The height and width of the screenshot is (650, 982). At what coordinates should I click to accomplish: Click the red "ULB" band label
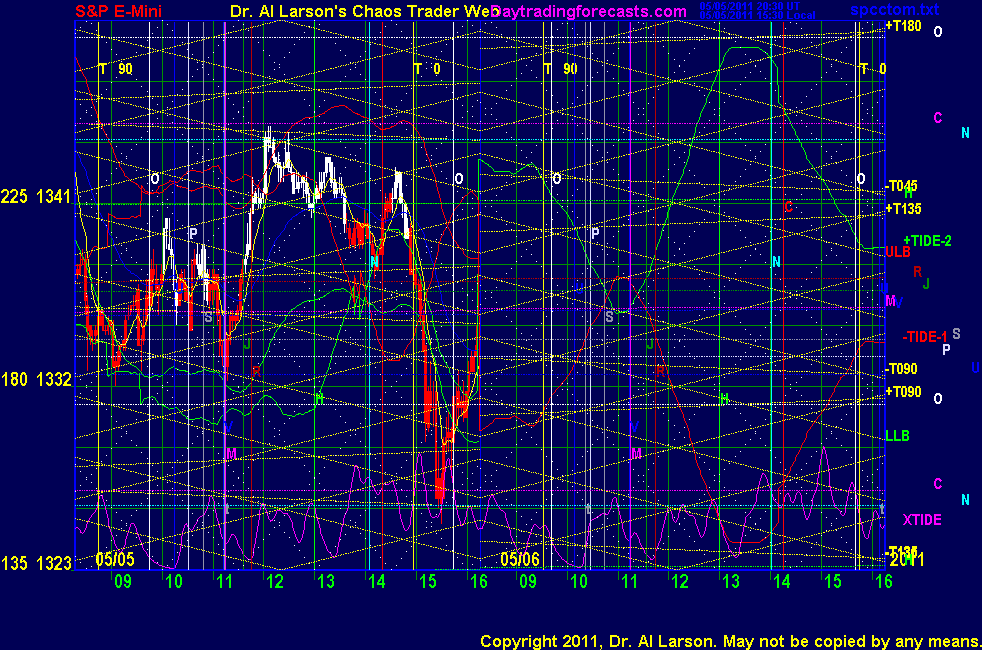pos(897,252)
